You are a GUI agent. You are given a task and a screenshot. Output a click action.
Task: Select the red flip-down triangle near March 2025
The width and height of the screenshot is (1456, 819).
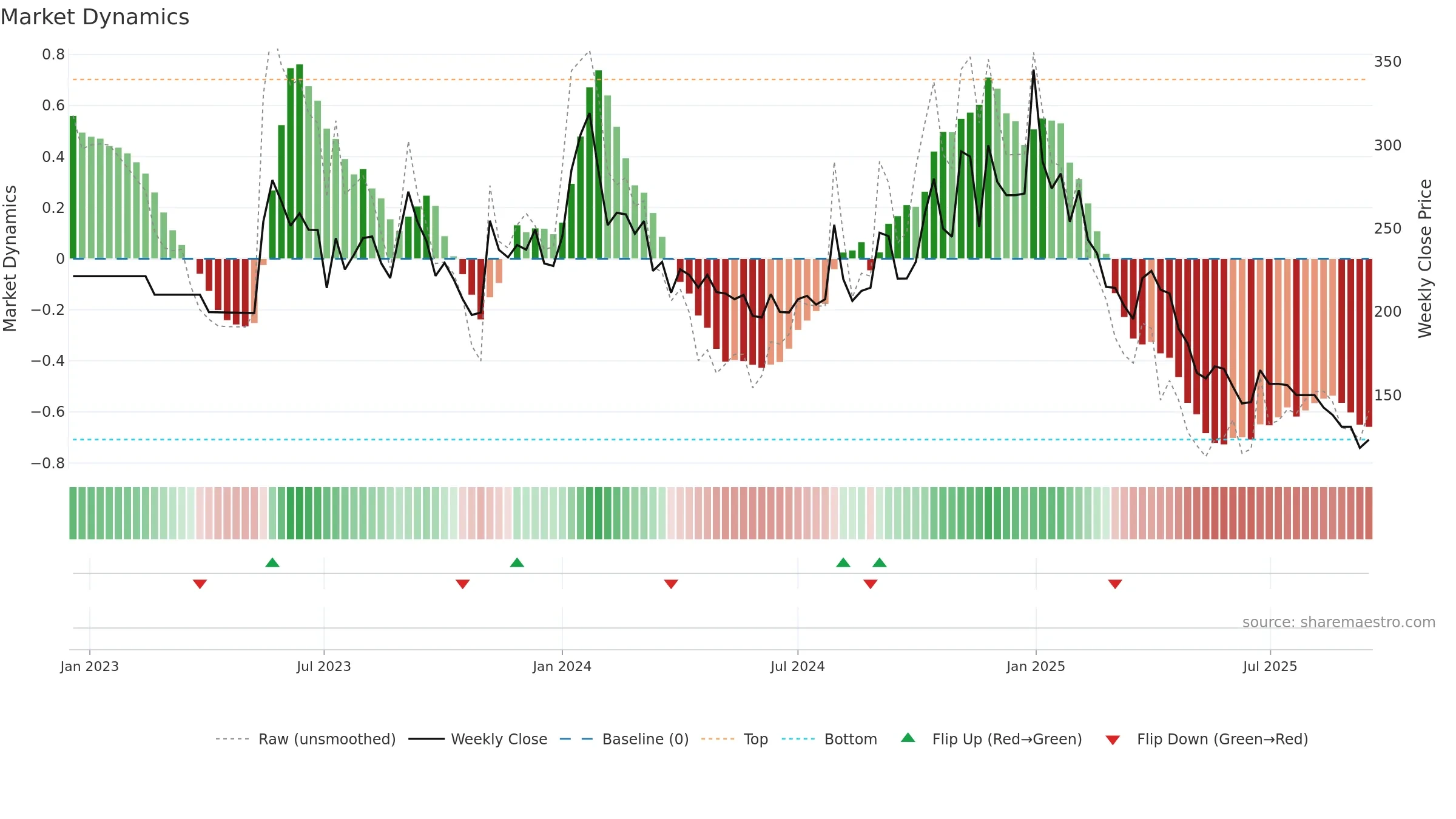pyautogui.click(x=1115, y=584)
